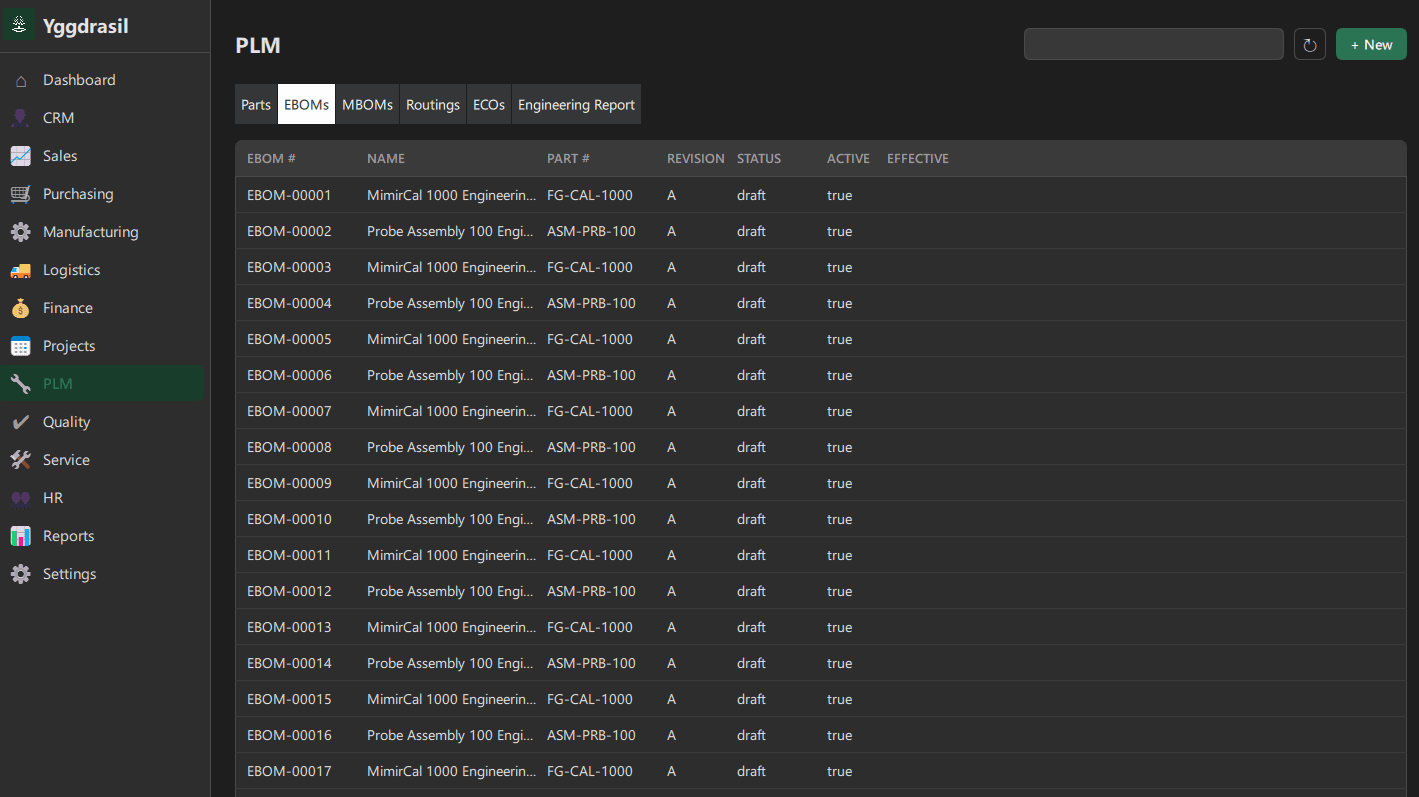This screenshot has width=1419, height=797.
Task: Create a record with + New button
Action: 1370,44
